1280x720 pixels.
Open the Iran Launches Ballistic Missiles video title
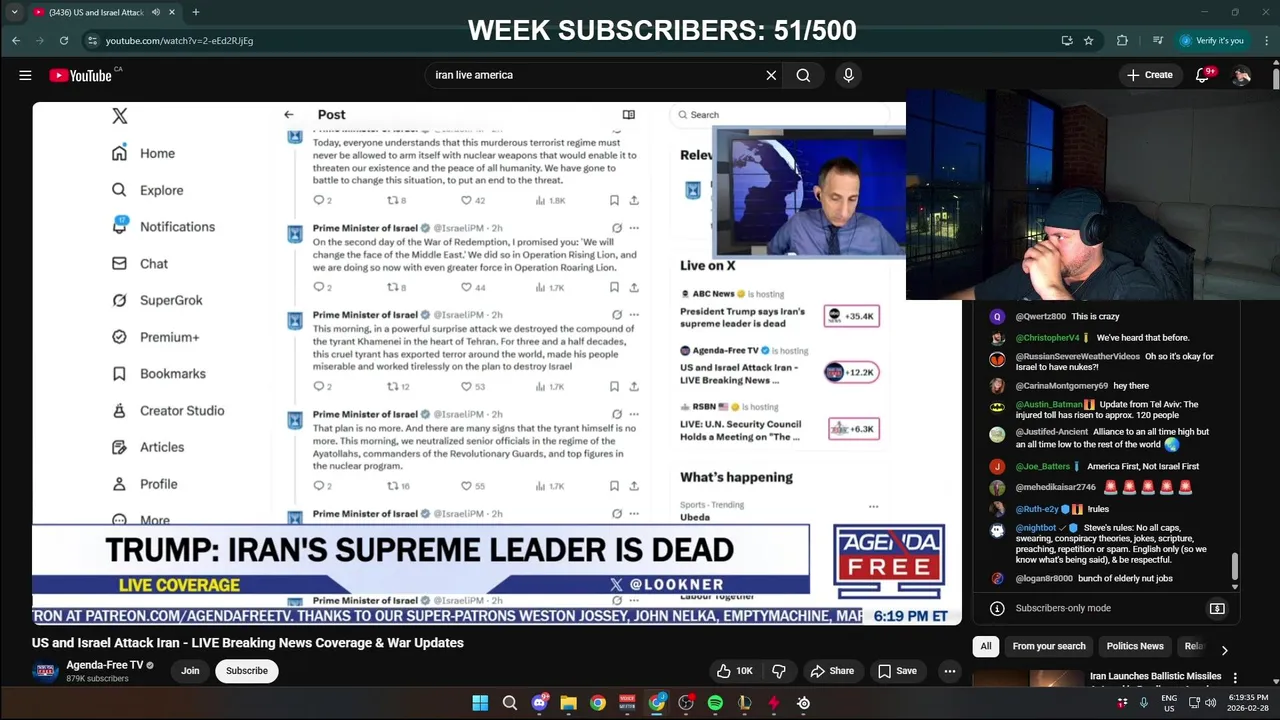pos(1156,677)
